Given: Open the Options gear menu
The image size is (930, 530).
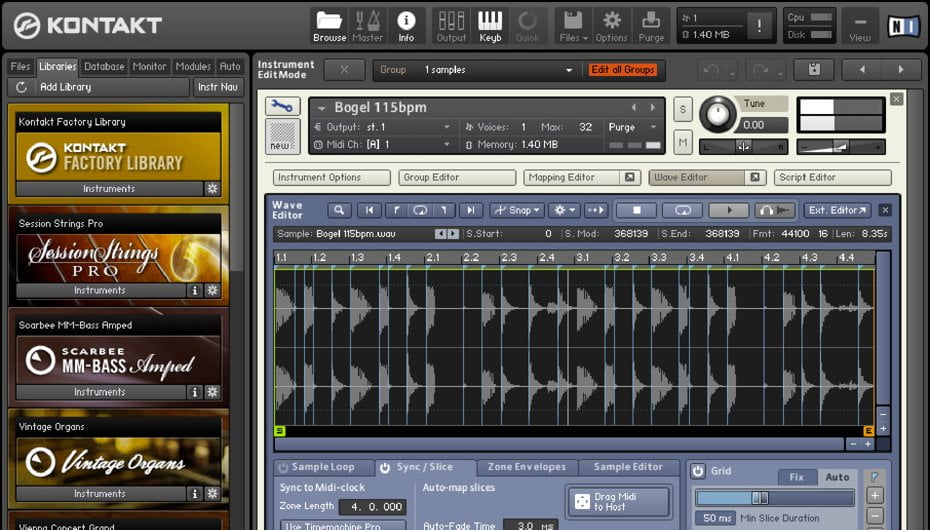Looking at the screenshot, I should 611,25.
